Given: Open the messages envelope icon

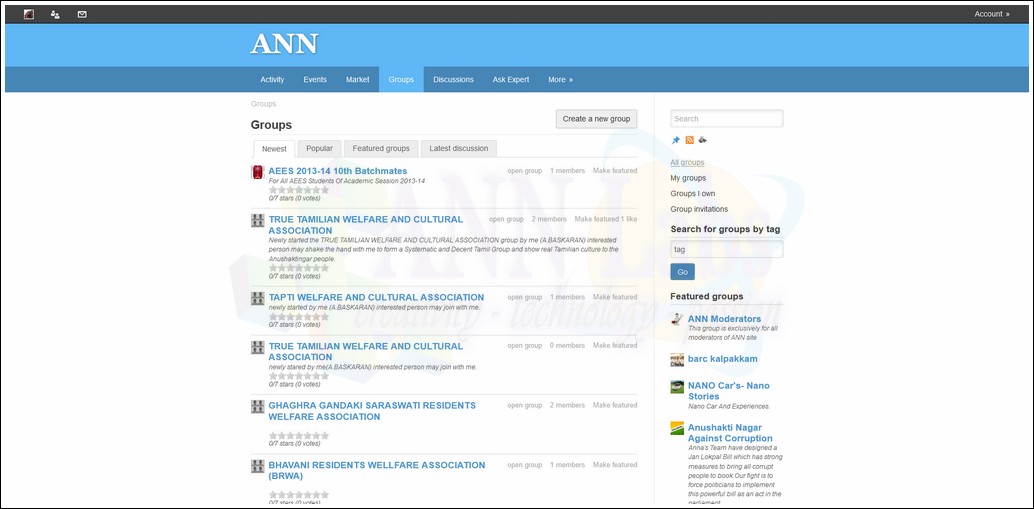Looking at the screenshot, I should 82,14.
